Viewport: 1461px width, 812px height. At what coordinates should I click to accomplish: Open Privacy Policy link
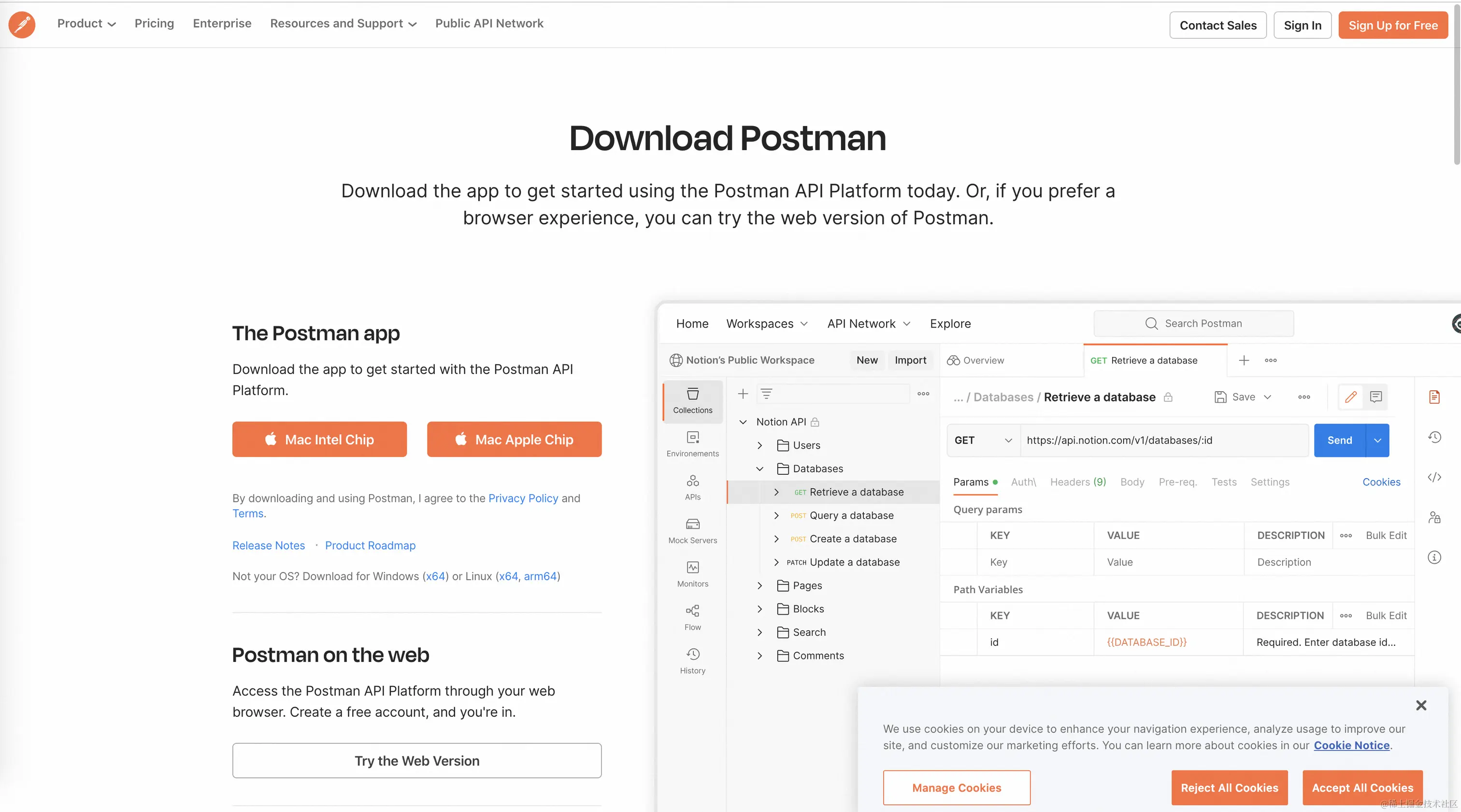(523, 498)
